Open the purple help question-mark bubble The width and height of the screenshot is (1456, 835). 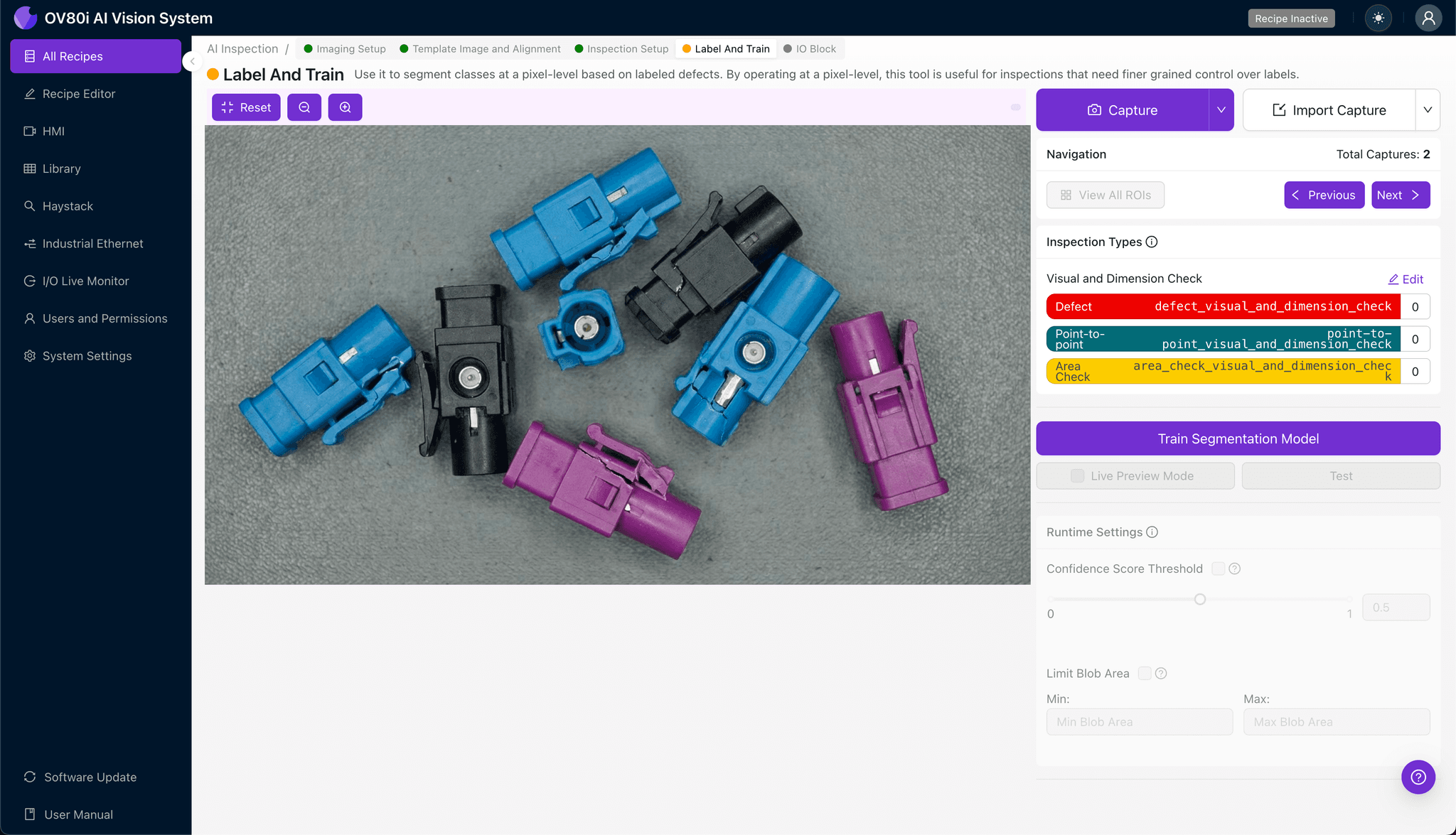tap(1418, 777)
